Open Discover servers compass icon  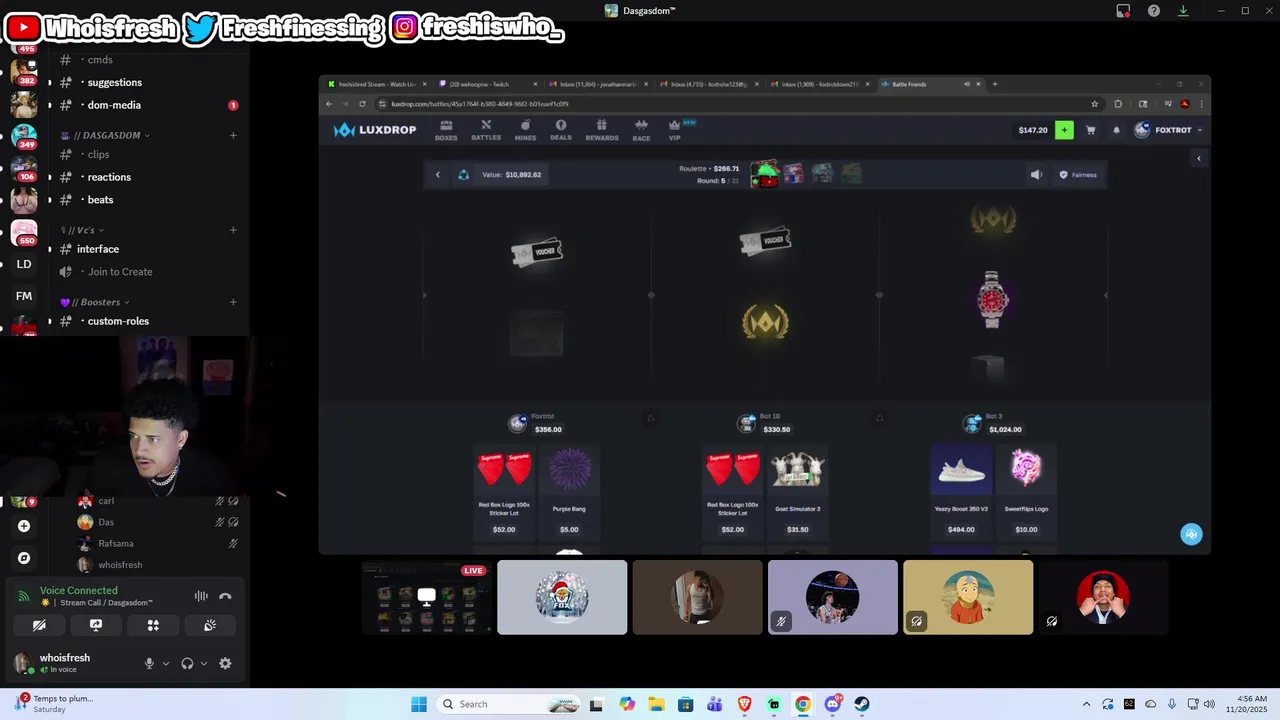pyautogui.click(x=24, y=558)
